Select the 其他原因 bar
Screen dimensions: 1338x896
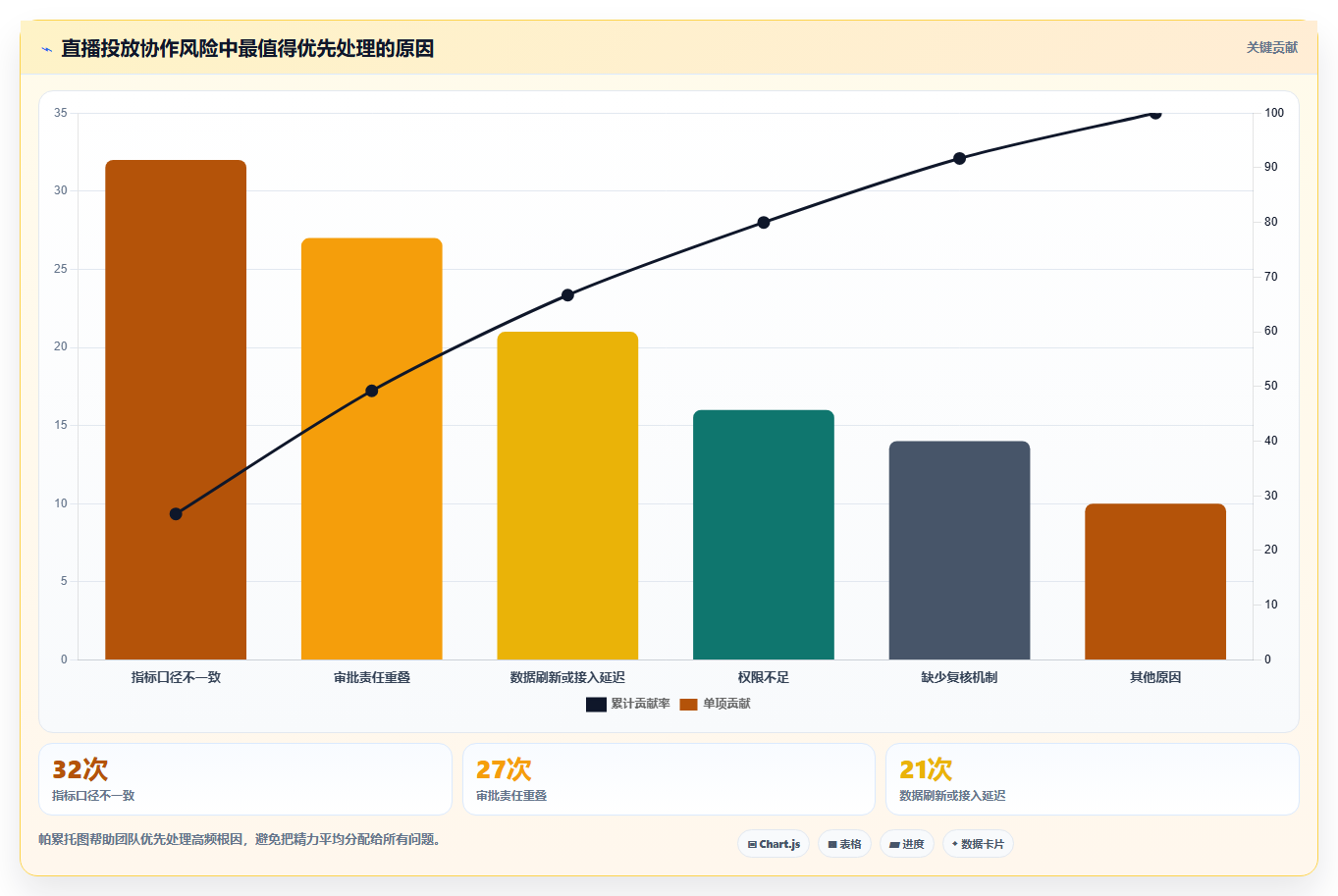tap(1155, 581)
